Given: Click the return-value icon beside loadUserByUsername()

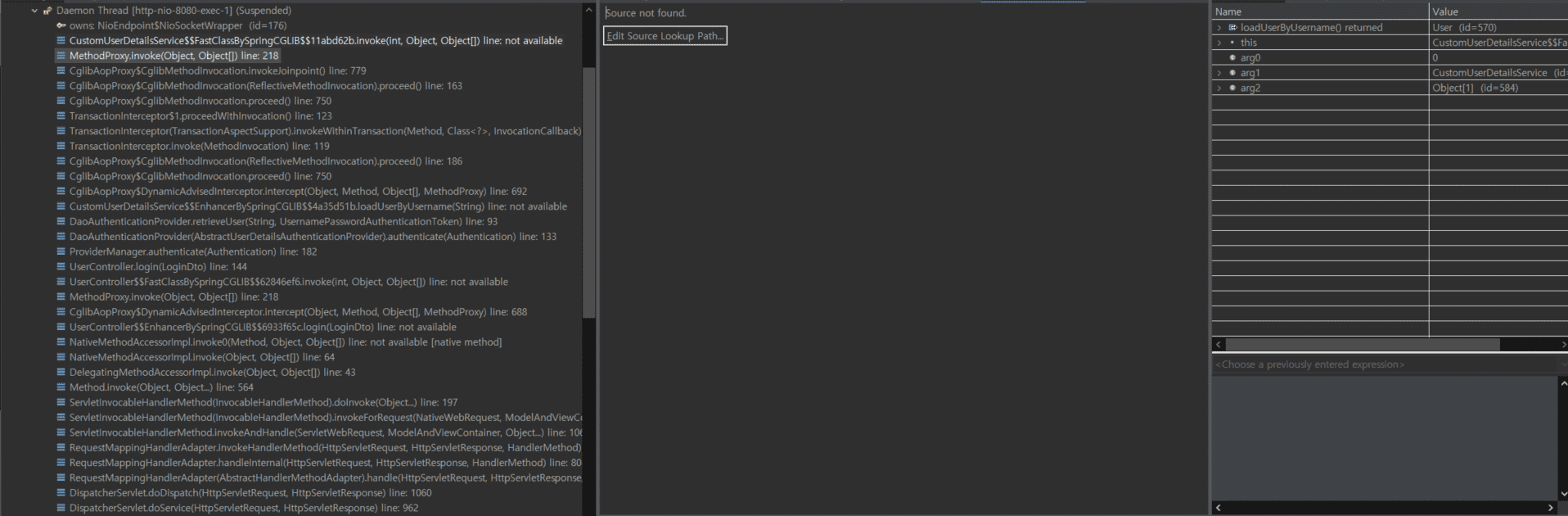Looking at the screenshot, I should [x=1232, y=28].
